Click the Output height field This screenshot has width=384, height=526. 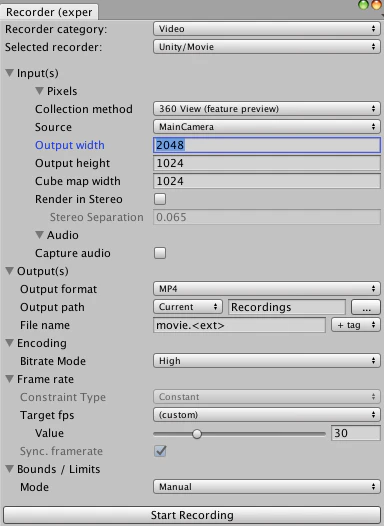click(x=267, y=163)
